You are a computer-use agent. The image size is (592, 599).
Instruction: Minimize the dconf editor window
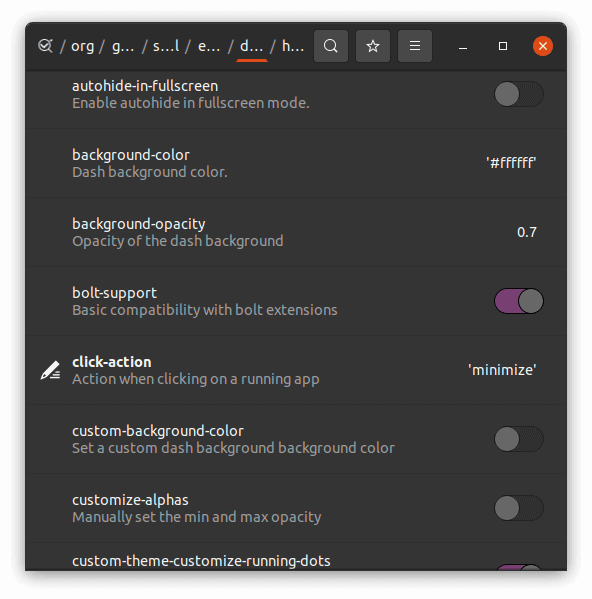pyautogui.click(x=463, y=47)
